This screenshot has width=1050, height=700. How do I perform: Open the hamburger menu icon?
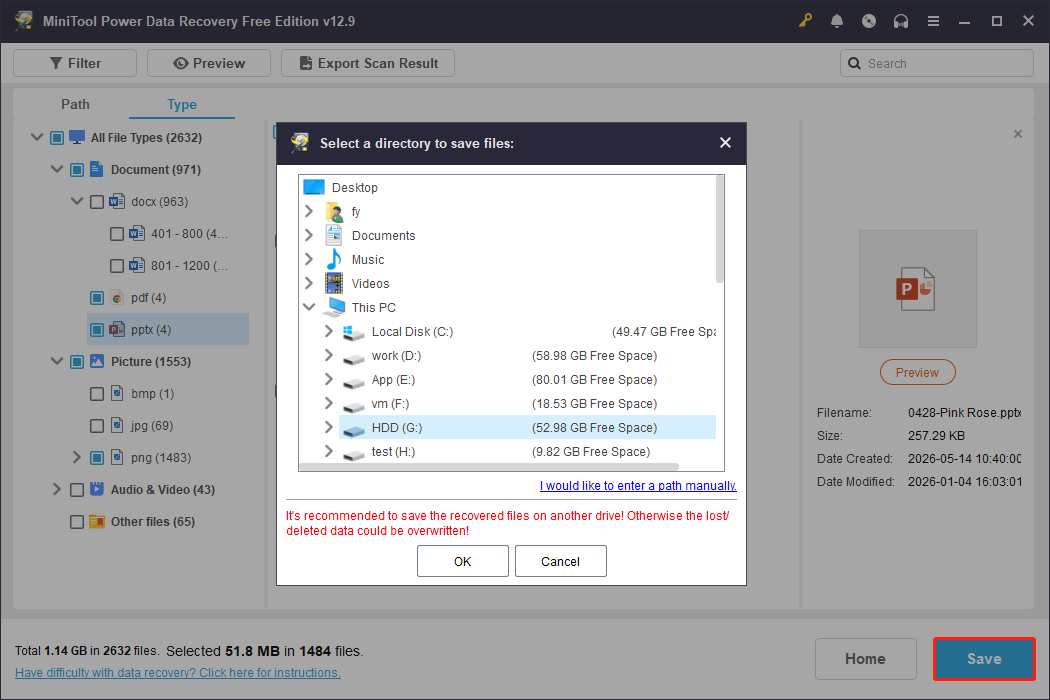click(933, 21)
